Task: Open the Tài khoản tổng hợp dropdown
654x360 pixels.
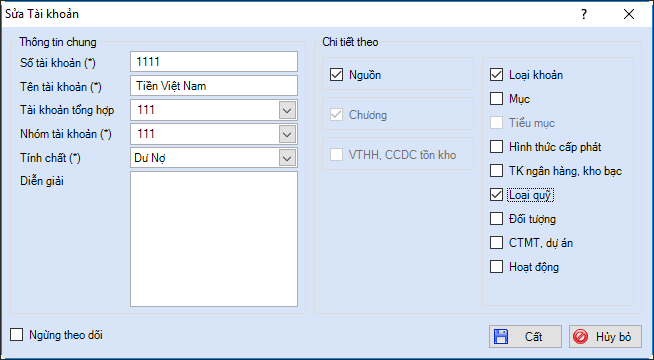Action: point(287,111)
